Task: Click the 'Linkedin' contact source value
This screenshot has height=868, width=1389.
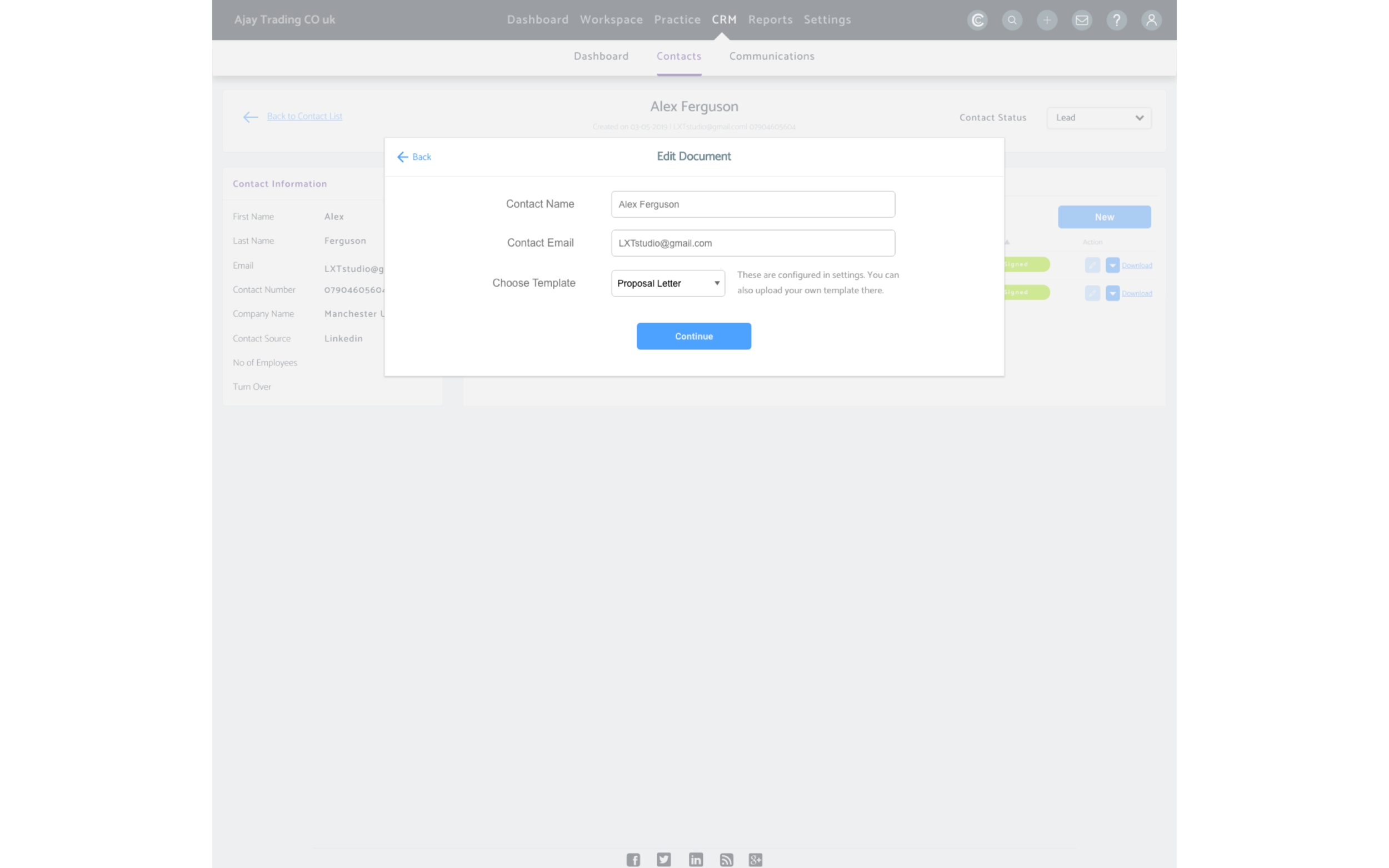Action: [343, 338]
